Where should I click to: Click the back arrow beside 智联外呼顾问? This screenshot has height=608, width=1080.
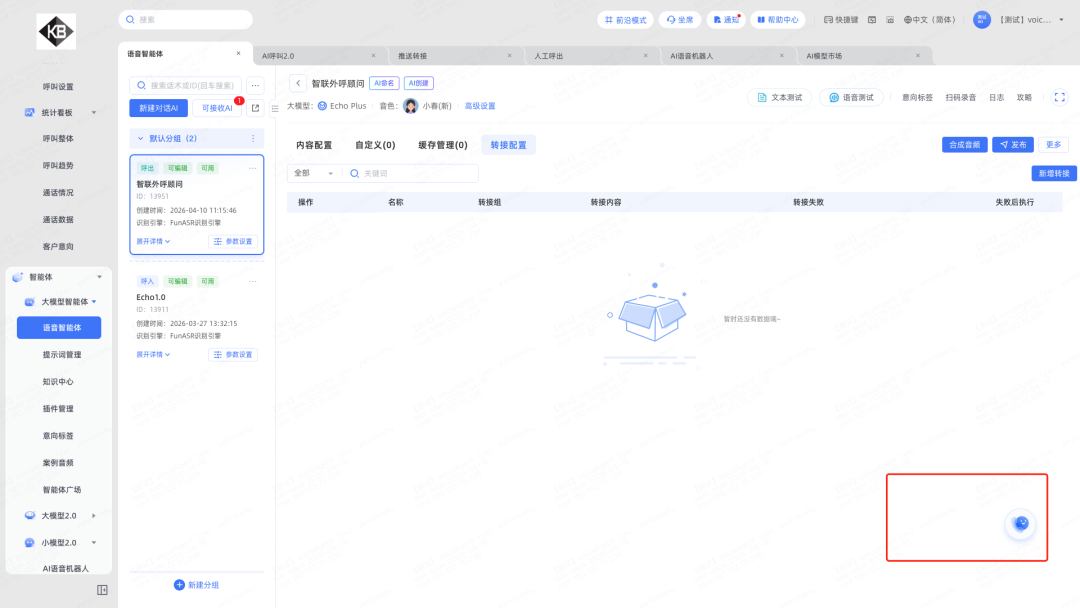click(298, 84)
